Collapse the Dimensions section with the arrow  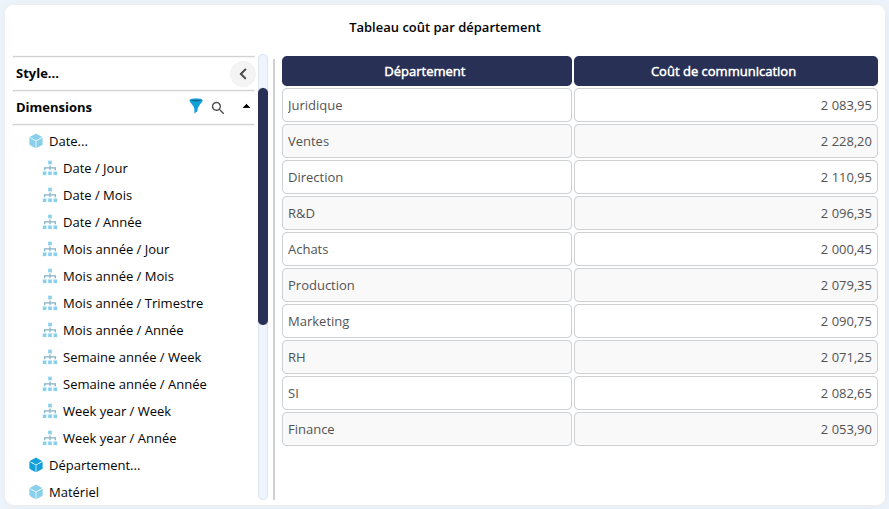pos(246,106)
